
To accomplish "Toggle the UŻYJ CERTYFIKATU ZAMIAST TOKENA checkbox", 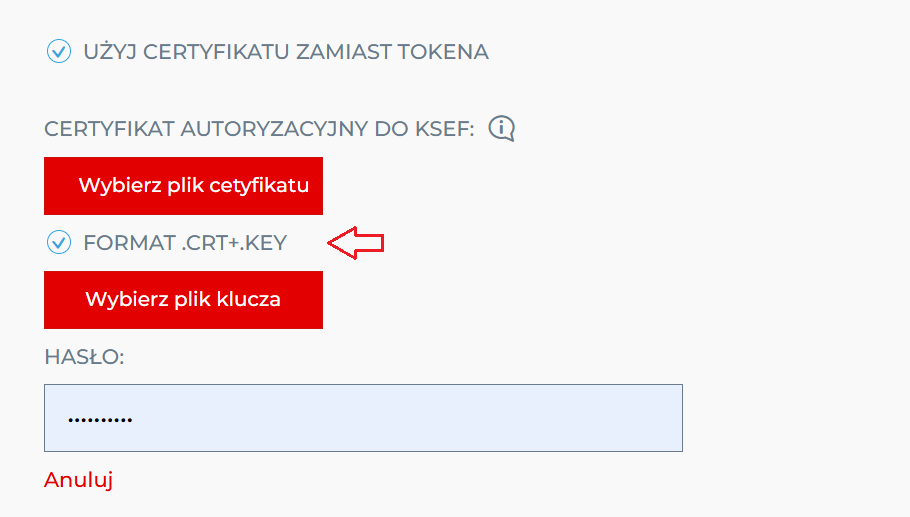I will pyautogui.click(x=59, y=51).
